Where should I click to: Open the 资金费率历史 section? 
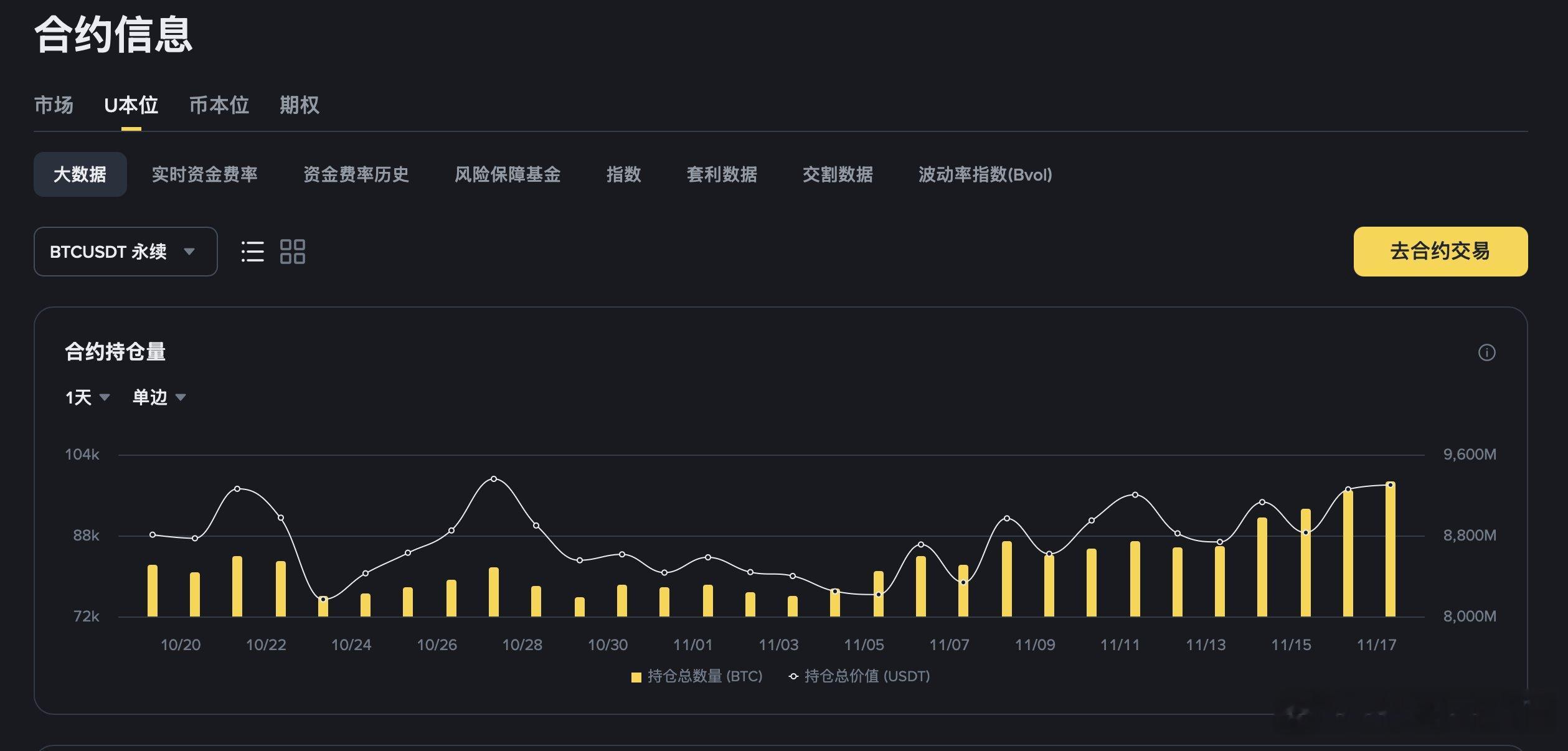356,175
